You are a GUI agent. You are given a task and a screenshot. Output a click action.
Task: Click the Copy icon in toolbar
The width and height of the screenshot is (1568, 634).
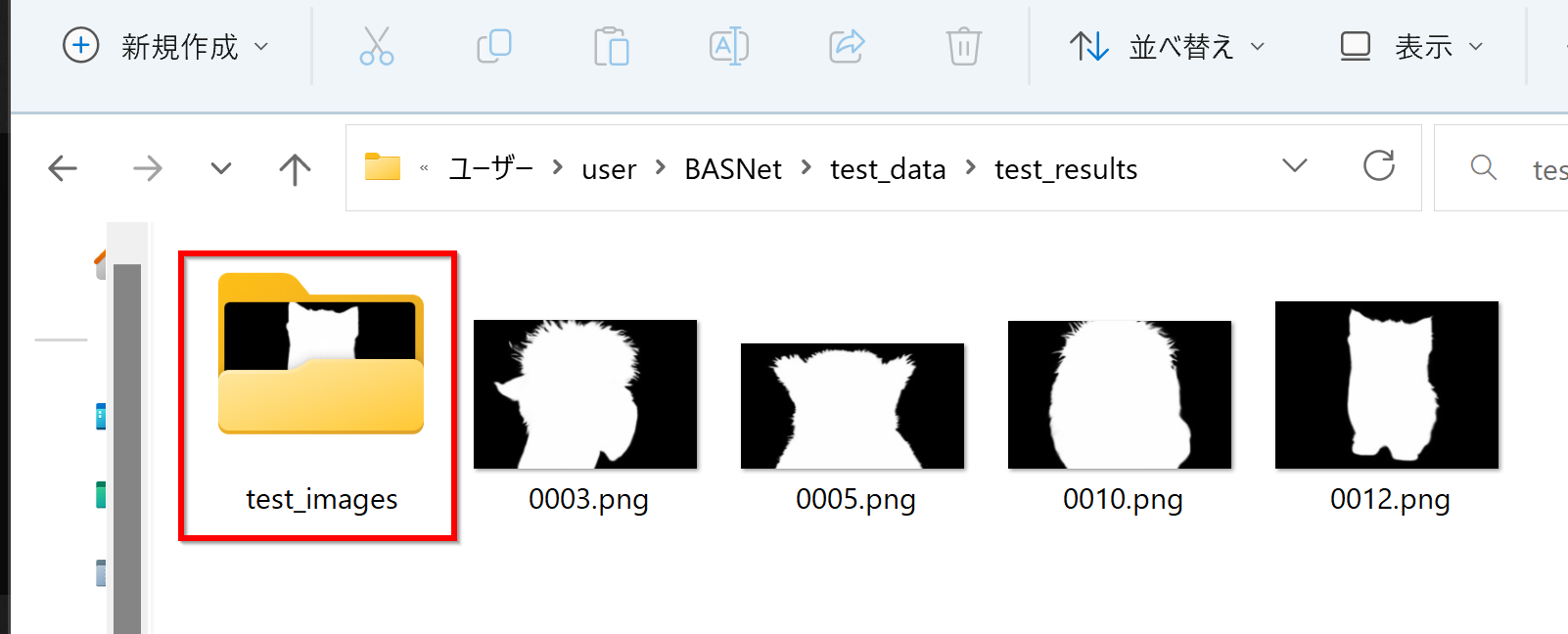(494, 46)
